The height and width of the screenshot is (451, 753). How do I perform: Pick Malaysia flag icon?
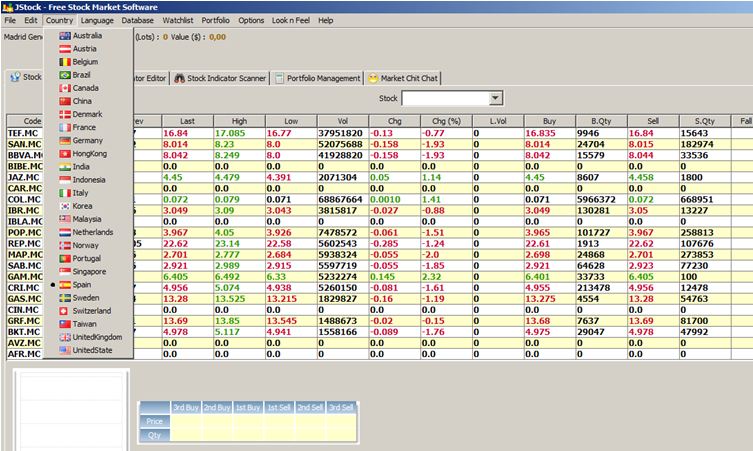(x=65, y=219)
